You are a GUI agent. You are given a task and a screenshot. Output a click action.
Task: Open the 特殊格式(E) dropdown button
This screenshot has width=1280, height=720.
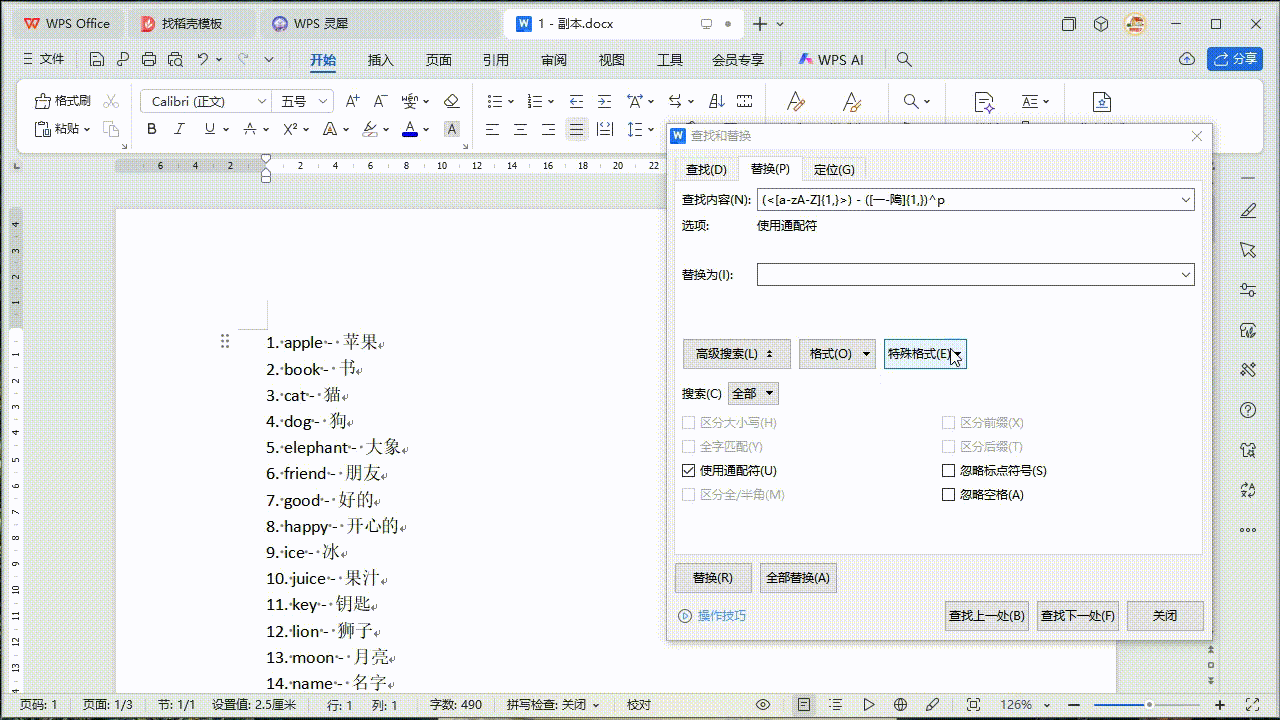925,354
